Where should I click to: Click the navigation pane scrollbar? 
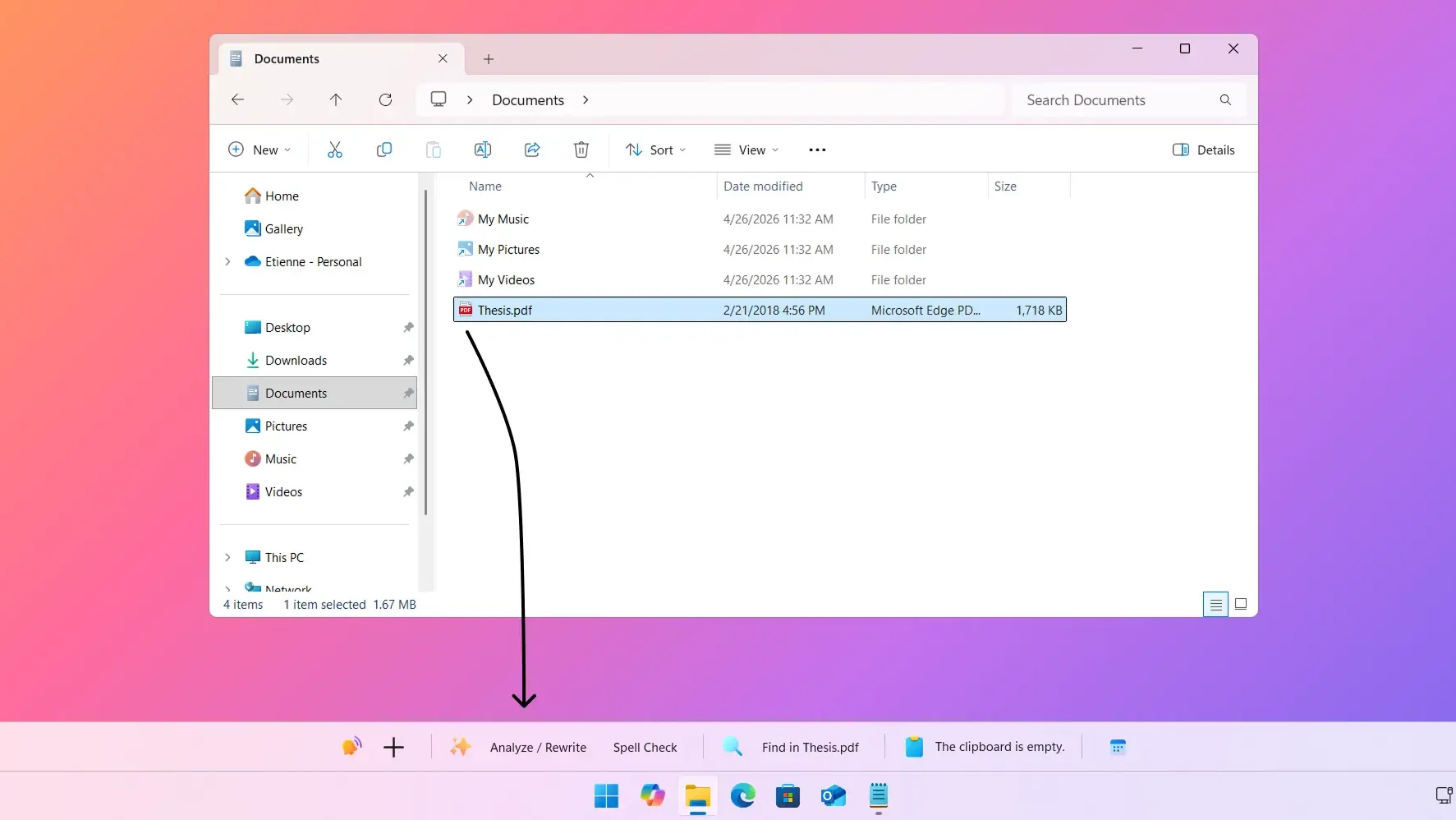425,352
